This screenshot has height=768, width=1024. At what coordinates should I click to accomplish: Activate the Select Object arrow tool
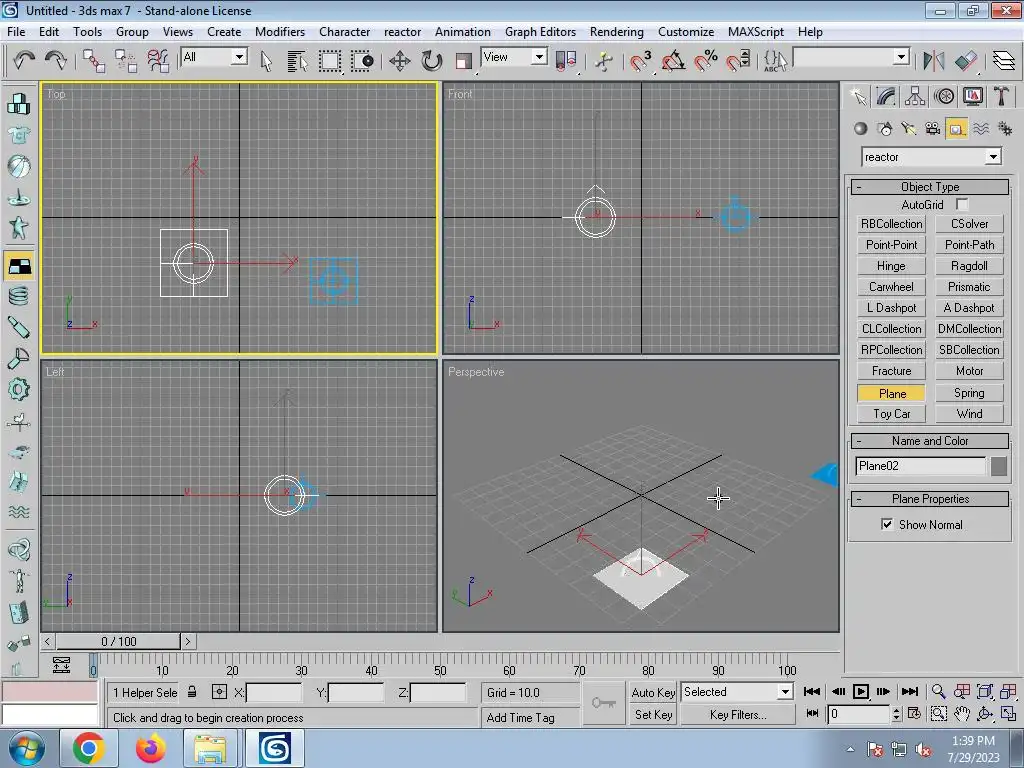click(x=266, y=61)
